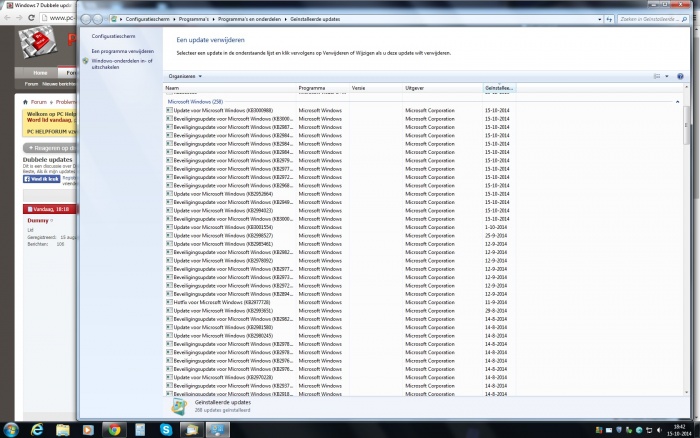The width and height of the screenshot is (700, 438).
Task: Click the taskbar clock showing 15-10-2014
Action: pyautogui.click(x=679, y=430)
